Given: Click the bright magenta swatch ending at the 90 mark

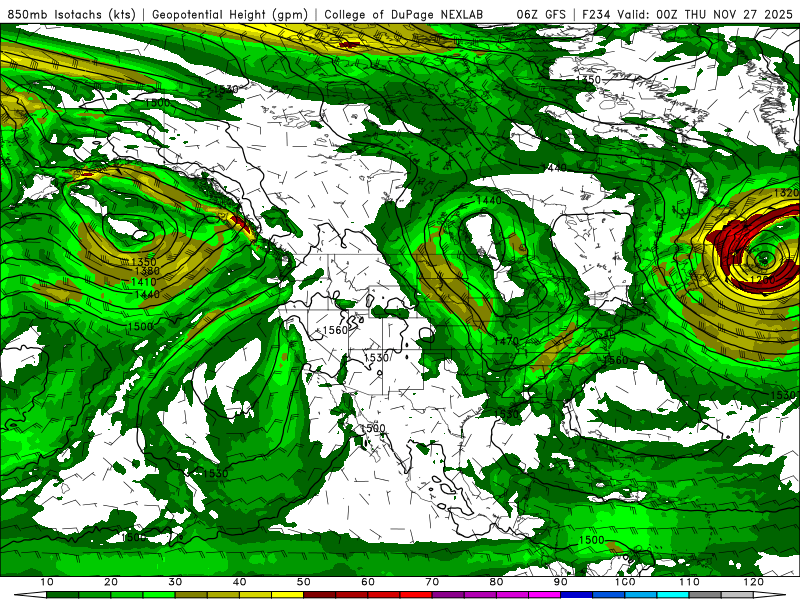Looking at the screenshot, I should 544,595.
